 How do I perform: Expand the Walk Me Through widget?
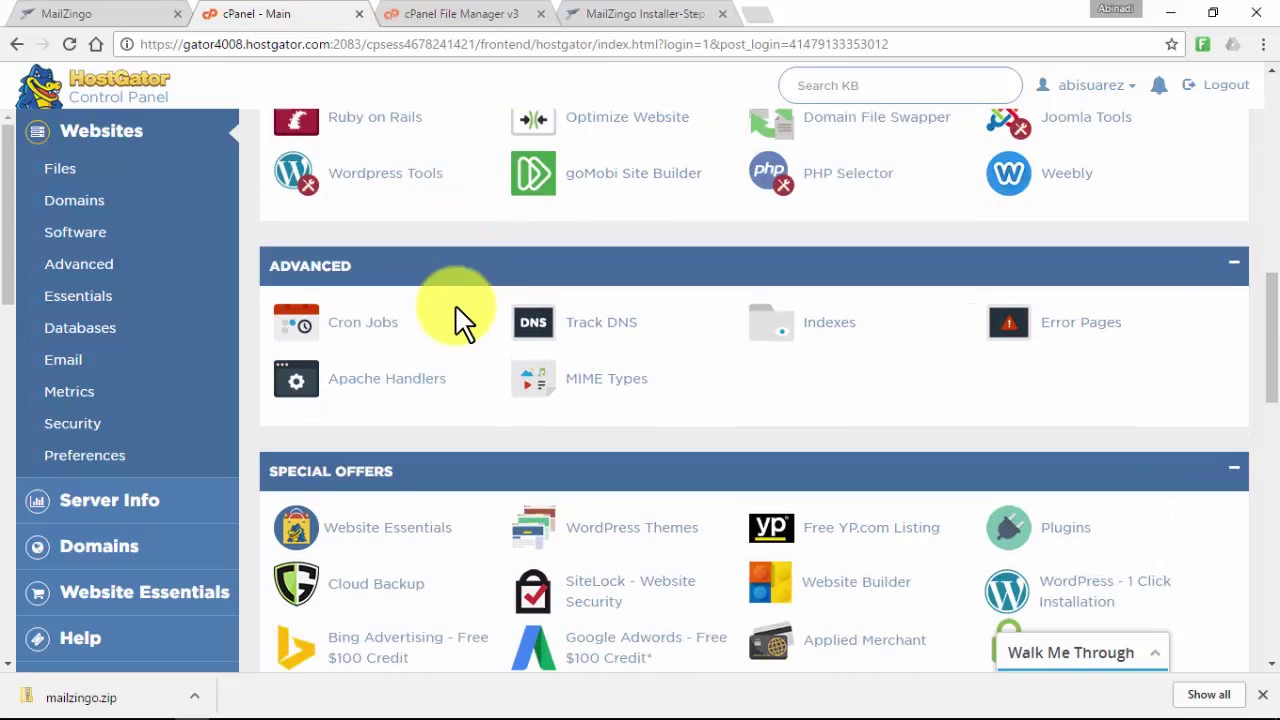(x=1155, y=653)
